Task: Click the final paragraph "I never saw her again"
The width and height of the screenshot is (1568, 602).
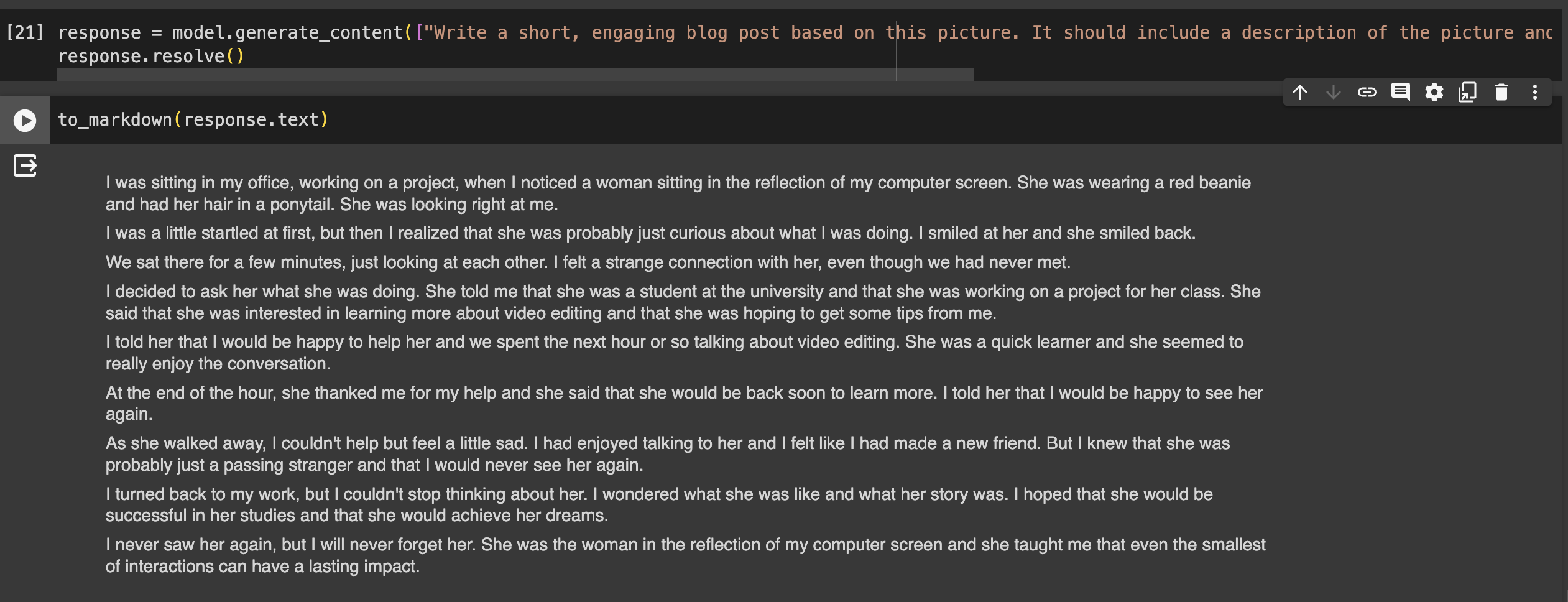Action: [x=685, y=555]
